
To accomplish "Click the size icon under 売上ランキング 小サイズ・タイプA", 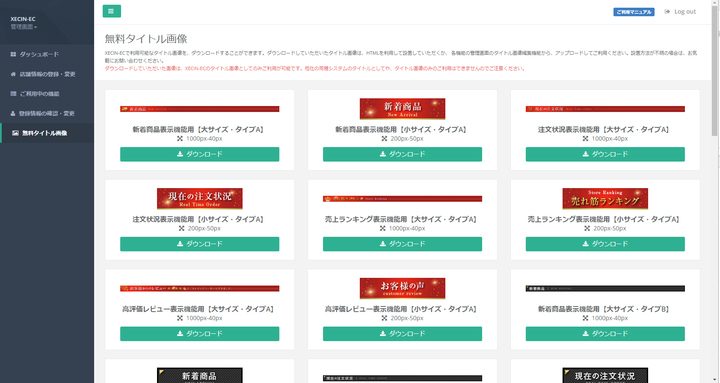I will 587,228.
